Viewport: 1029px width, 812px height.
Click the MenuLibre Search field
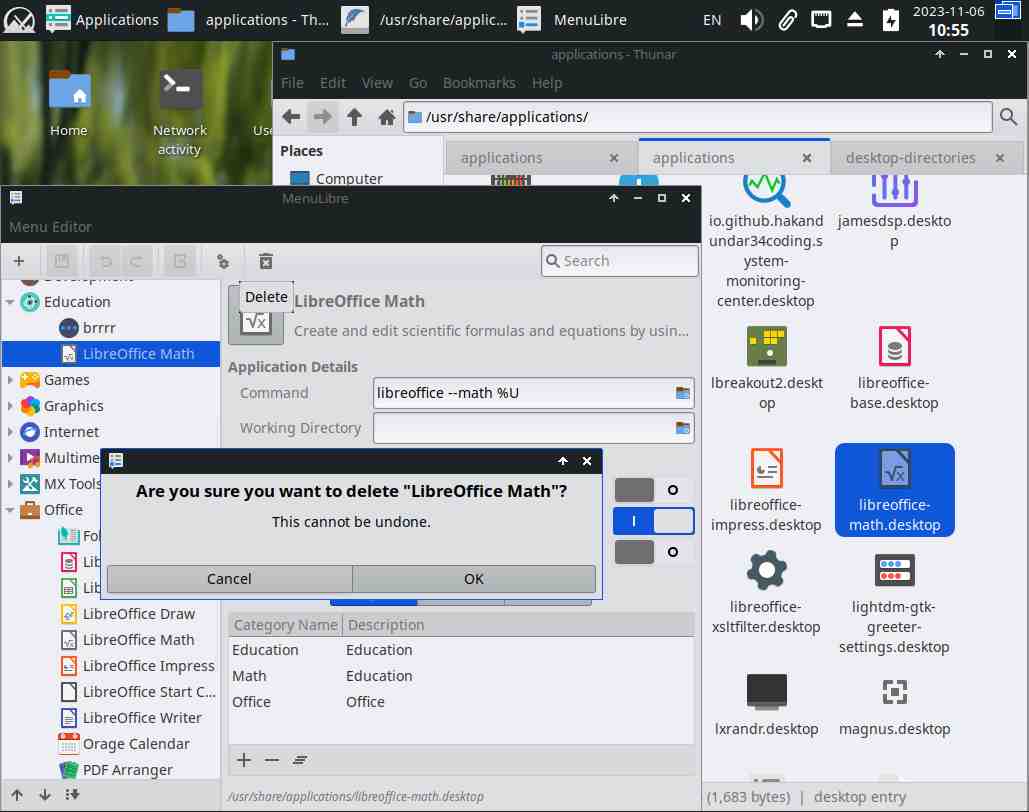(x=620, y=261)
